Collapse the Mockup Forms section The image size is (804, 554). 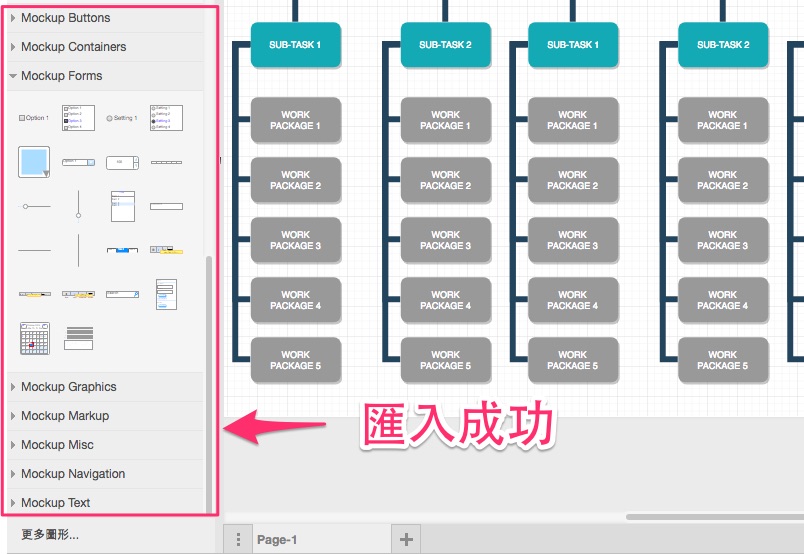[106, 76]
